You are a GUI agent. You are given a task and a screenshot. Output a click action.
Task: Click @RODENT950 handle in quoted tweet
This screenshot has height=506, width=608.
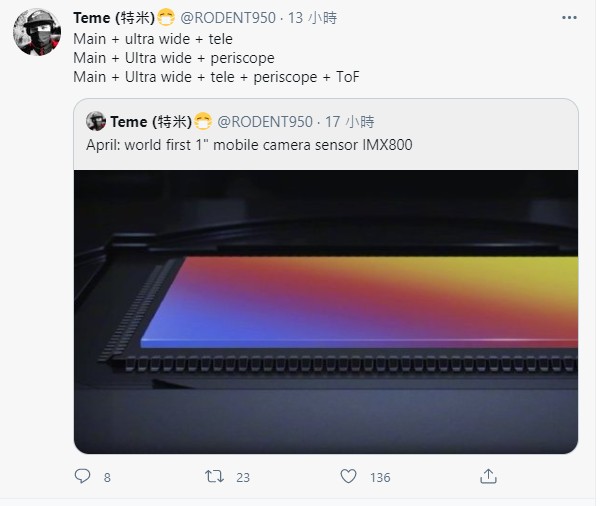click(x=265, y=122)
